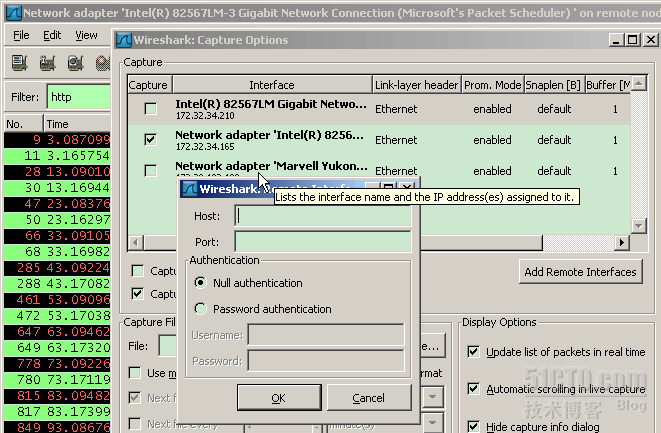Click scroll right arrow of interface list
The image size is (661, 433).
[x=622, y=243]
